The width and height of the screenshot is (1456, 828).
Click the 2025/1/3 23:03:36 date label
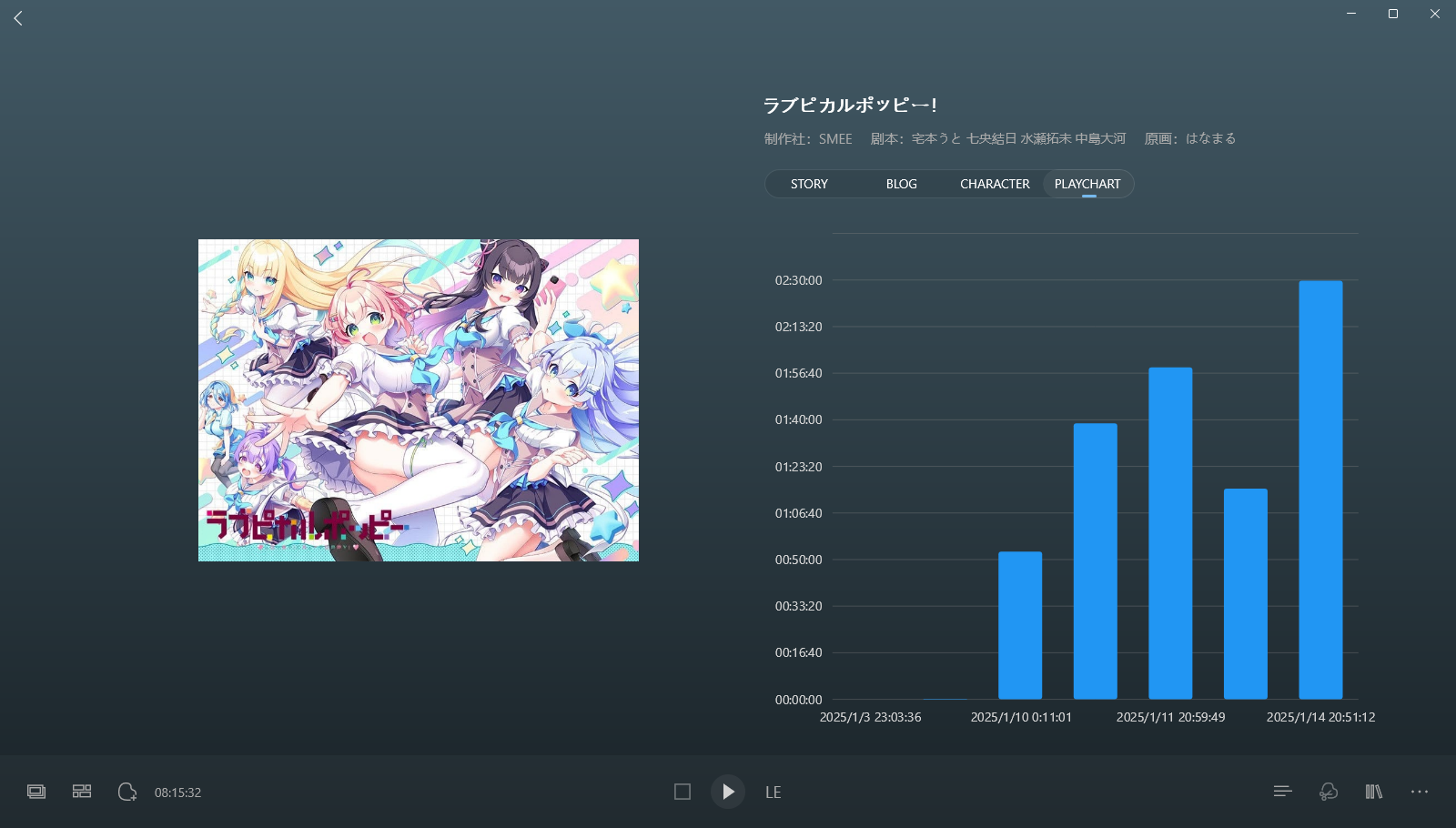tap(870, 717)
